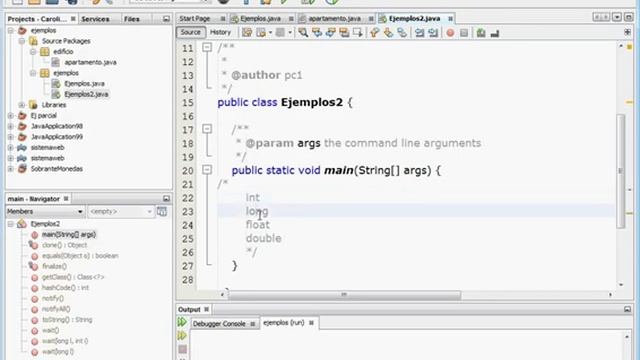Expand the JavaApplication98 project
This screenshot has height=360, width=640.
point(11,126)
